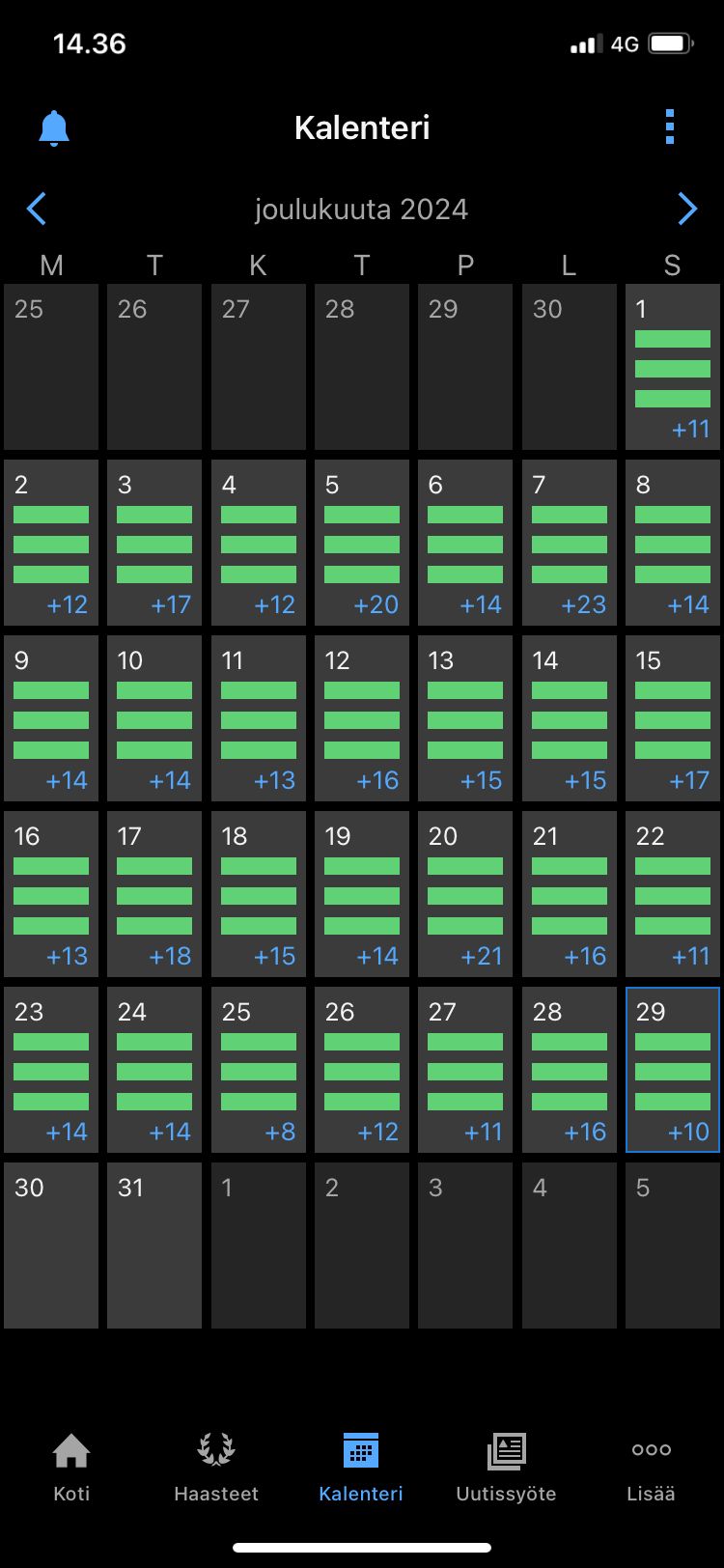Click the top green bar on December 1
Image resolution: width=724 pixels, height=1568 pixels.
(x=672, y=339)
